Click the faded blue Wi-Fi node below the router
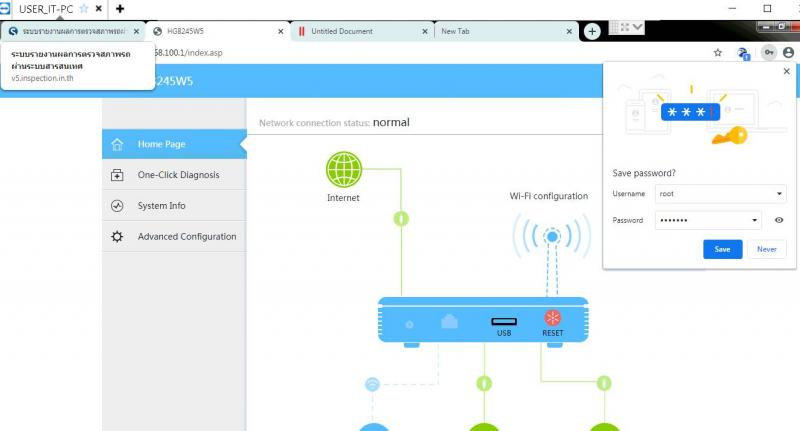 (372, 384)
